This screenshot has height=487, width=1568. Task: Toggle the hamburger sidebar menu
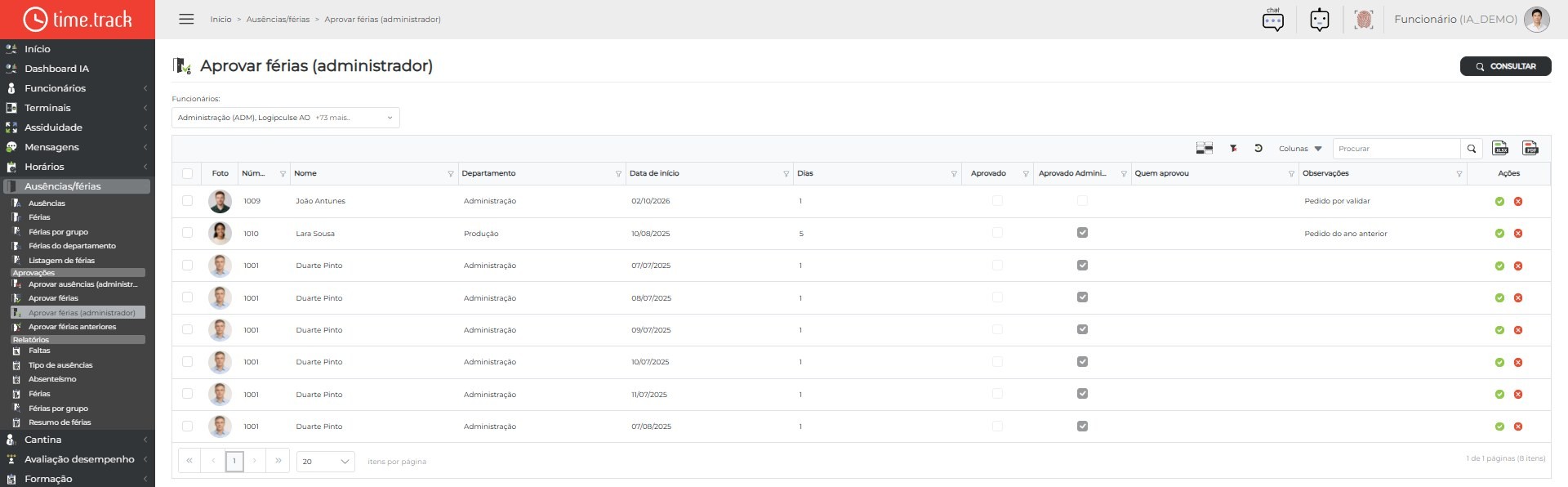point(186,19)
